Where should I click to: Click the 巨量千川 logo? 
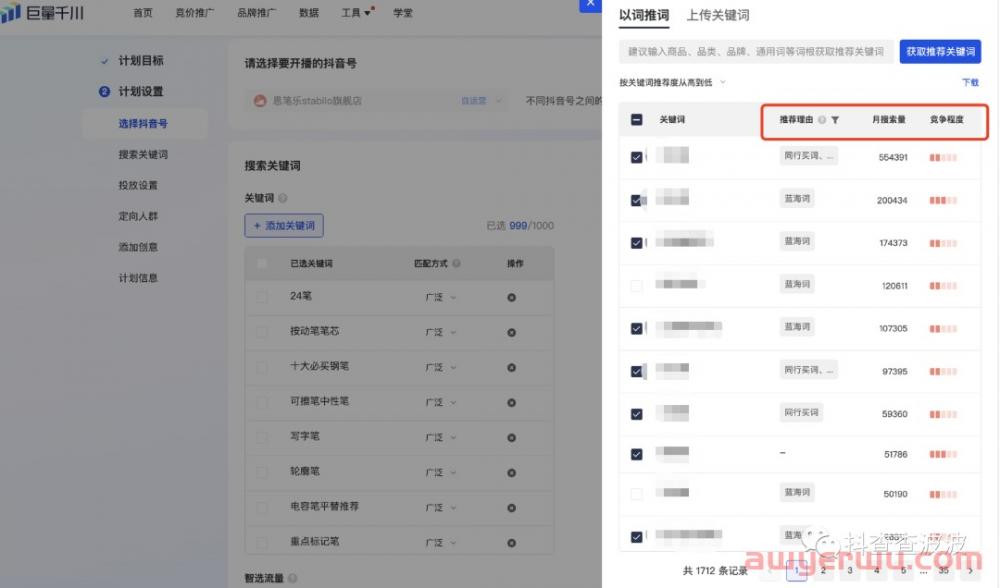pyautogui.click(x=42, y=13)
